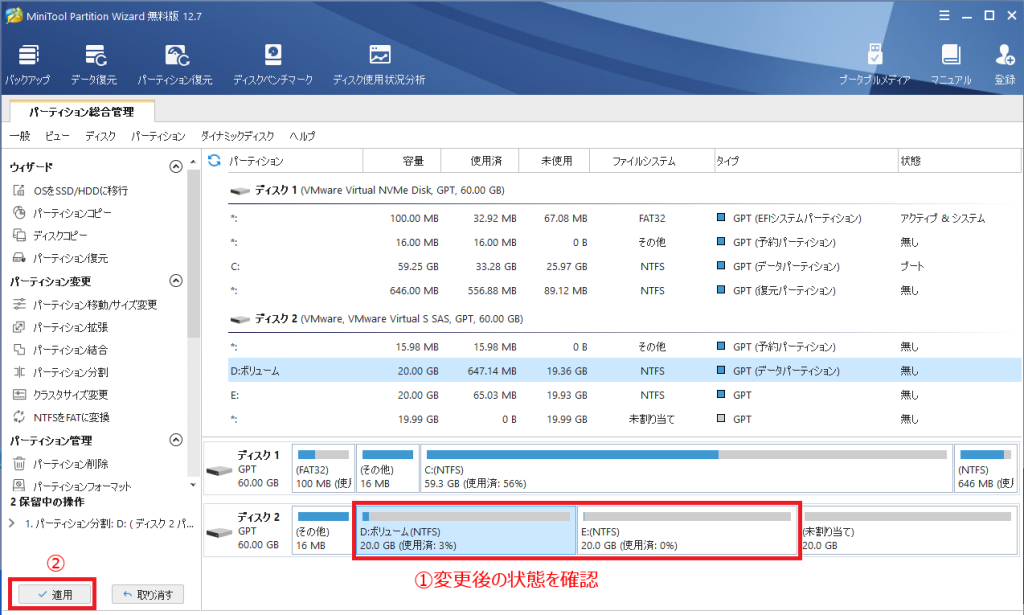1024x615 pixels.
Task: Launch データ復元 data recovery
Action: point(94,65)
